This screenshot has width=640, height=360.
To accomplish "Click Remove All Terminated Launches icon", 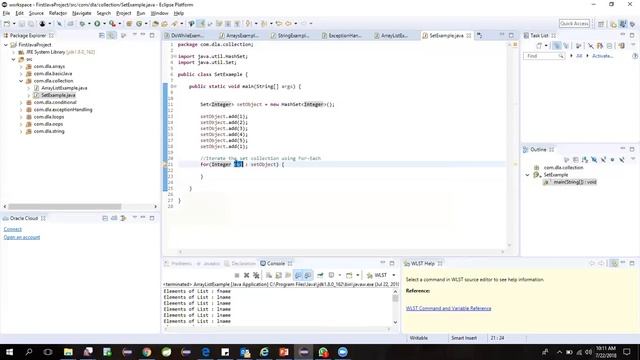I will point(256,275).
